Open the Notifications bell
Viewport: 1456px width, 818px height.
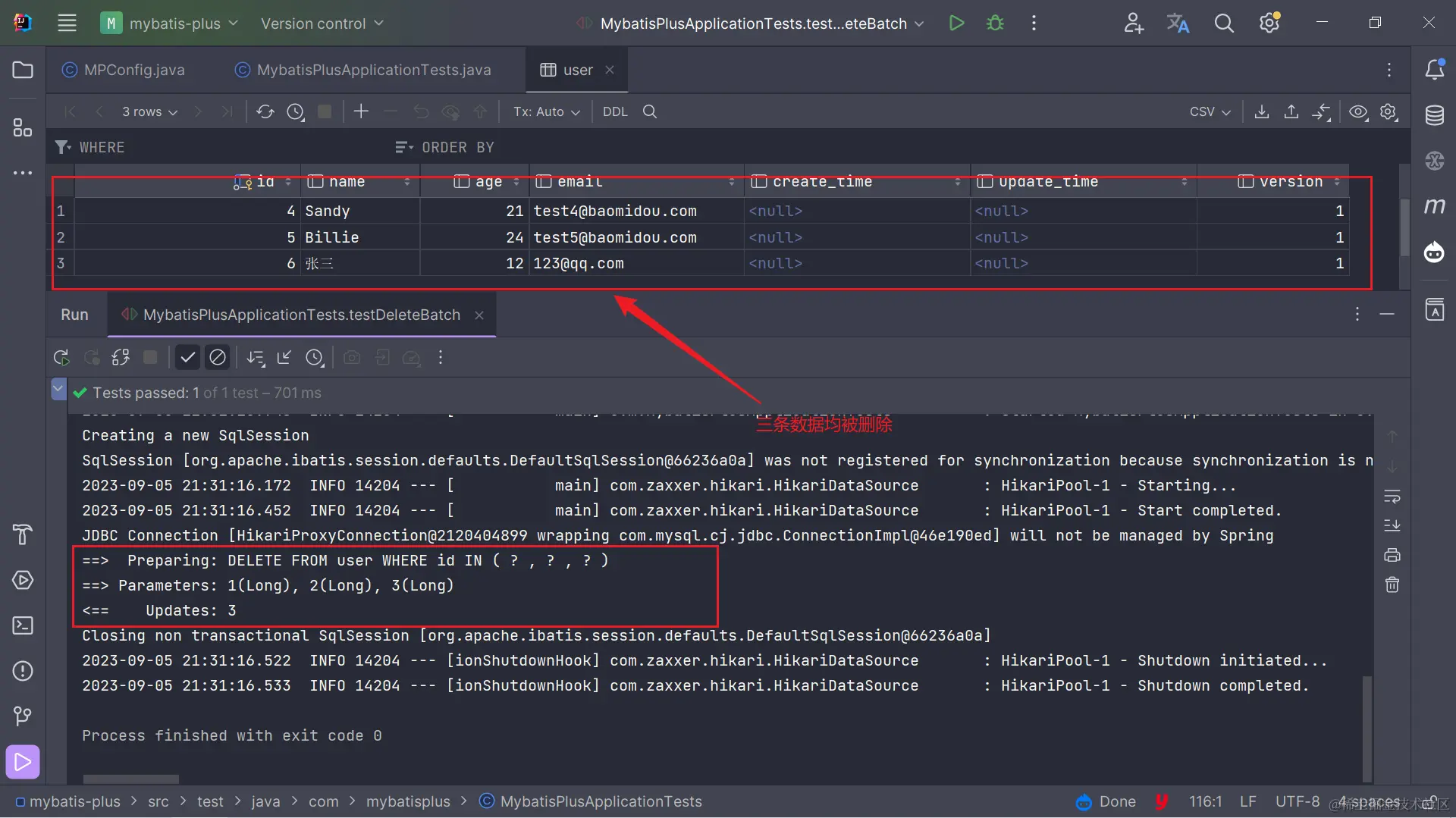pos(1434,70)
